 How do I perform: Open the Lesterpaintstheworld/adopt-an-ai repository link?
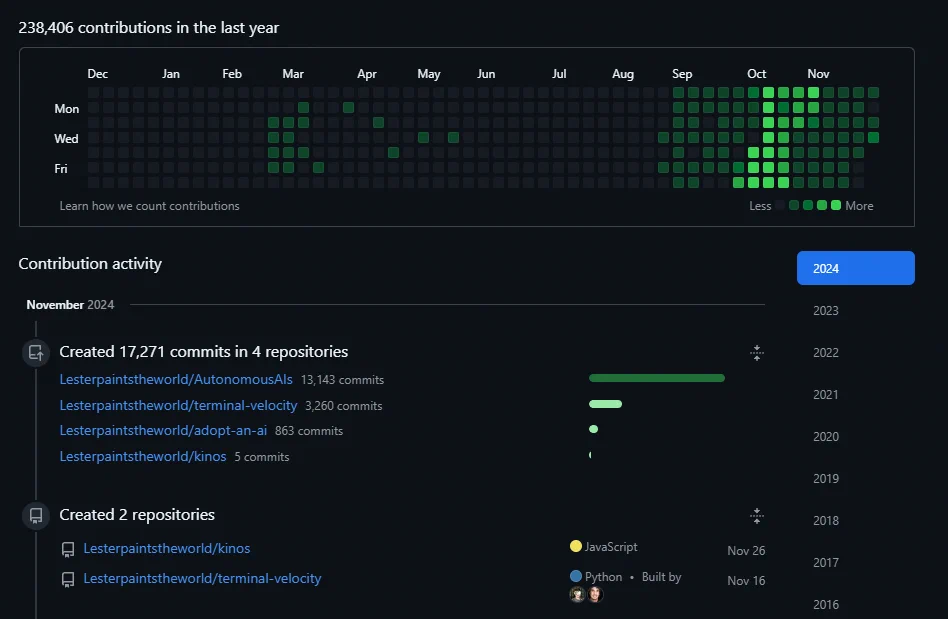pyautogui.click(x=163, y=430)
